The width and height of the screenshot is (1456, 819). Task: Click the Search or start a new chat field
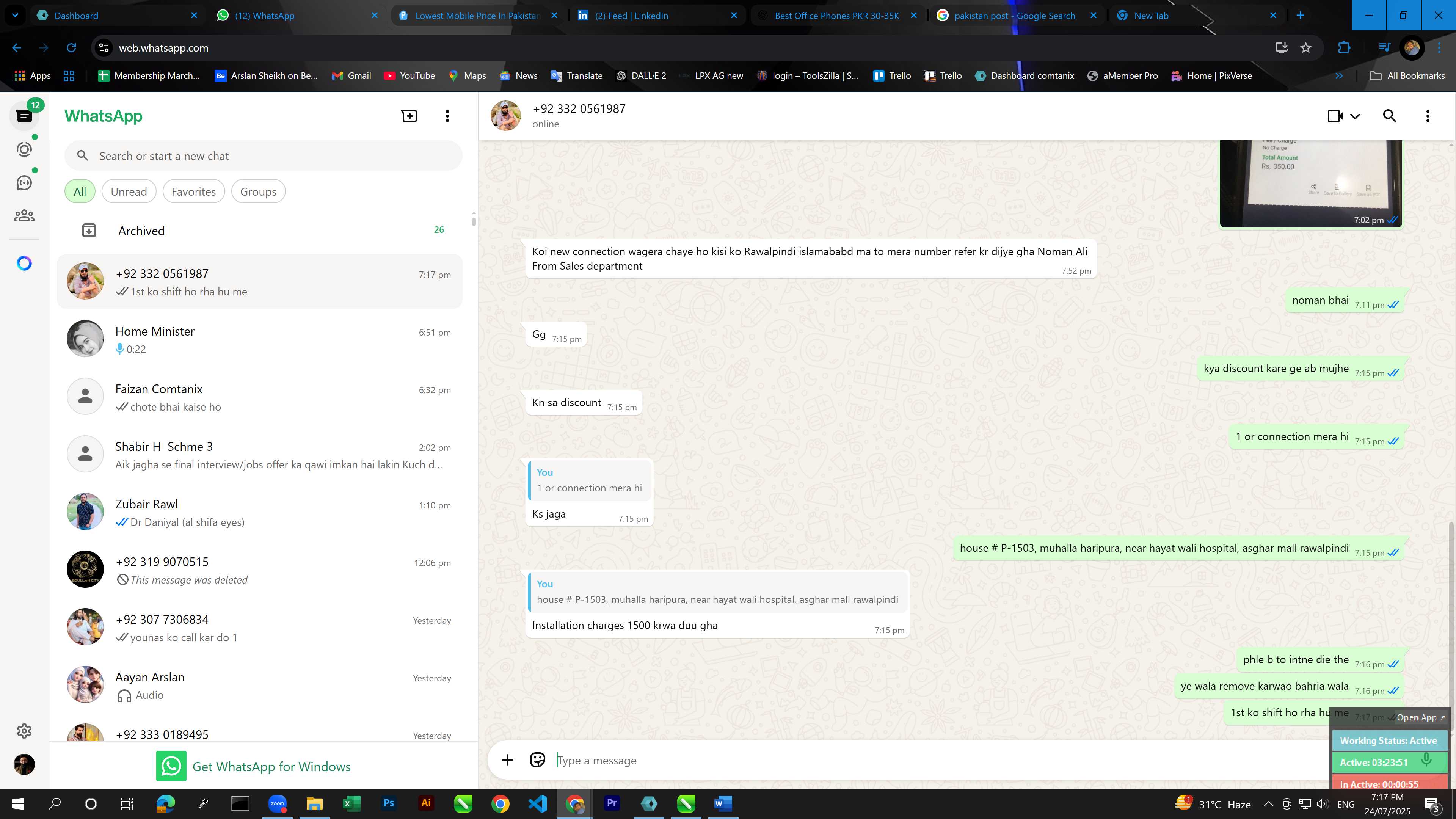(264, 156)
